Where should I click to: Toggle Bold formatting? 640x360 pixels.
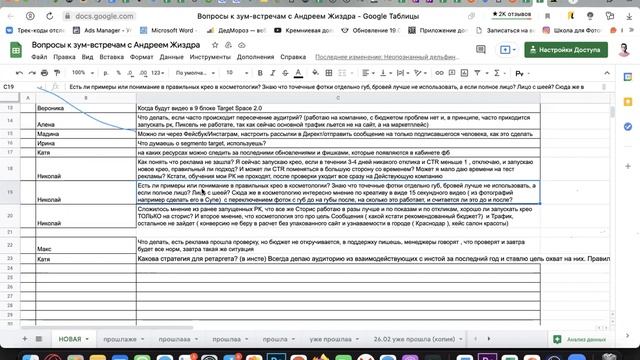pos(260,73)
